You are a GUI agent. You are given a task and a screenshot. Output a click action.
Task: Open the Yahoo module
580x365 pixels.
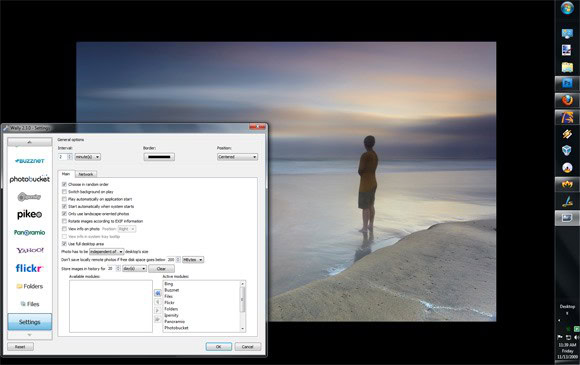[30, 250]
